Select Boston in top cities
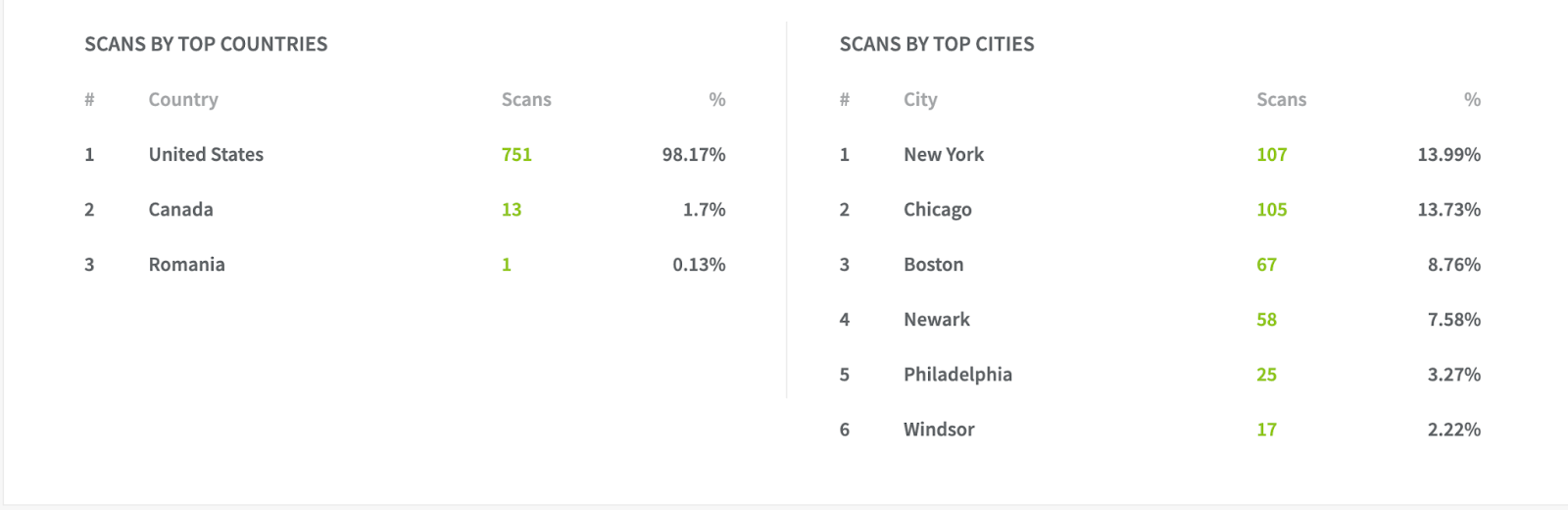This screenshot has height=510, width=1568. [x=934, y=264]
